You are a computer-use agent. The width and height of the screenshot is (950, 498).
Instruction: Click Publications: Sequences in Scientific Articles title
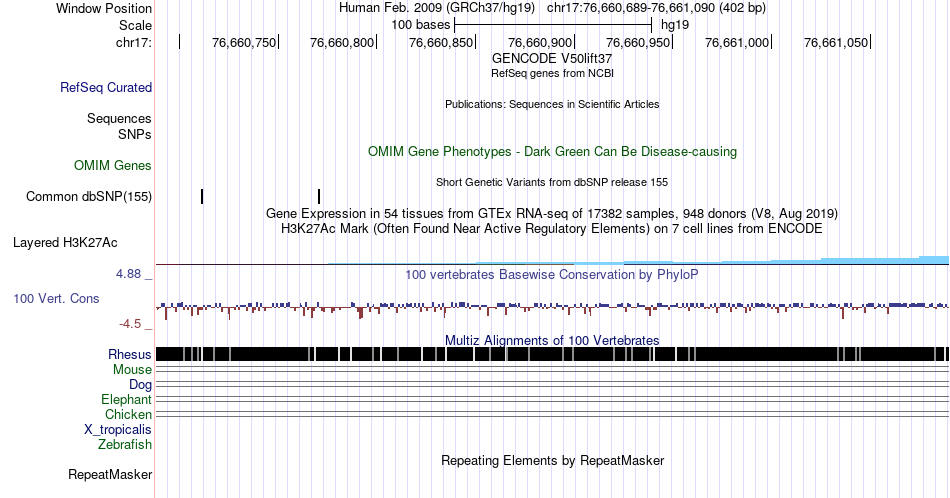pyautogui.click(x=552, y=104)
